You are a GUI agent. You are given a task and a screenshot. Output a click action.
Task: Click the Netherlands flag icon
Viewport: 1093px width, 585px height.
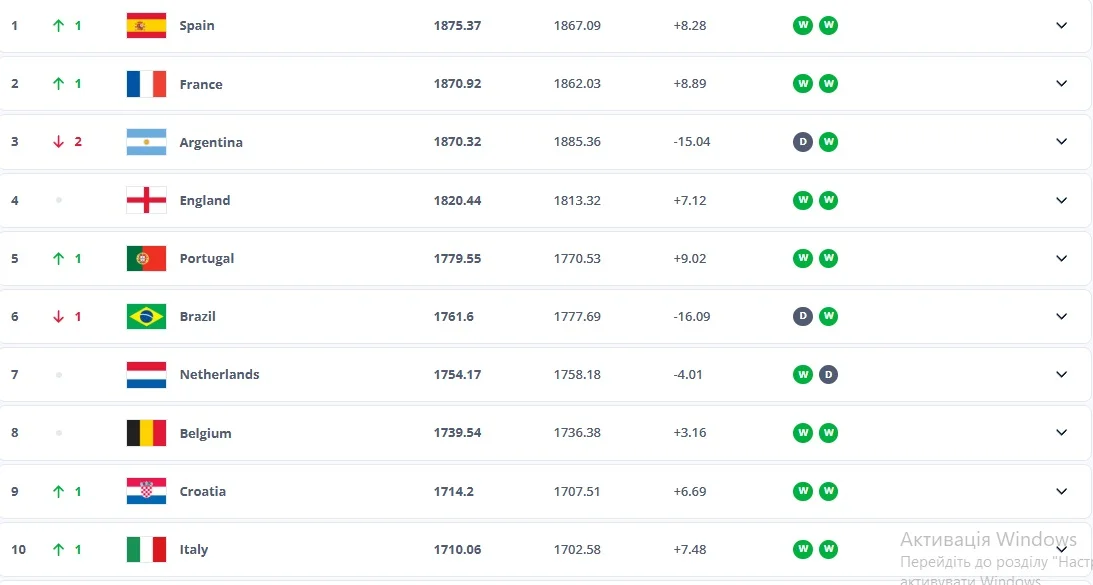point(146,374)
